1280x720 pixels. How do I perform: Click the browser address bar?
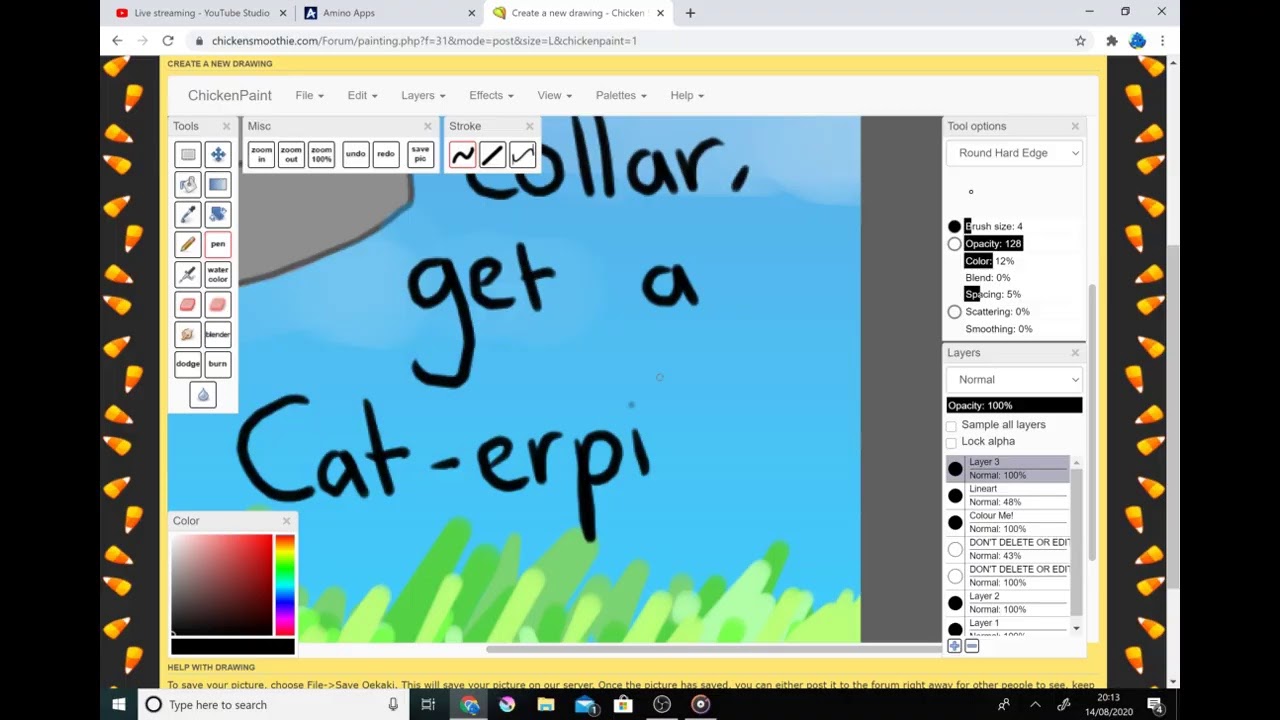(x=630, y=41)
